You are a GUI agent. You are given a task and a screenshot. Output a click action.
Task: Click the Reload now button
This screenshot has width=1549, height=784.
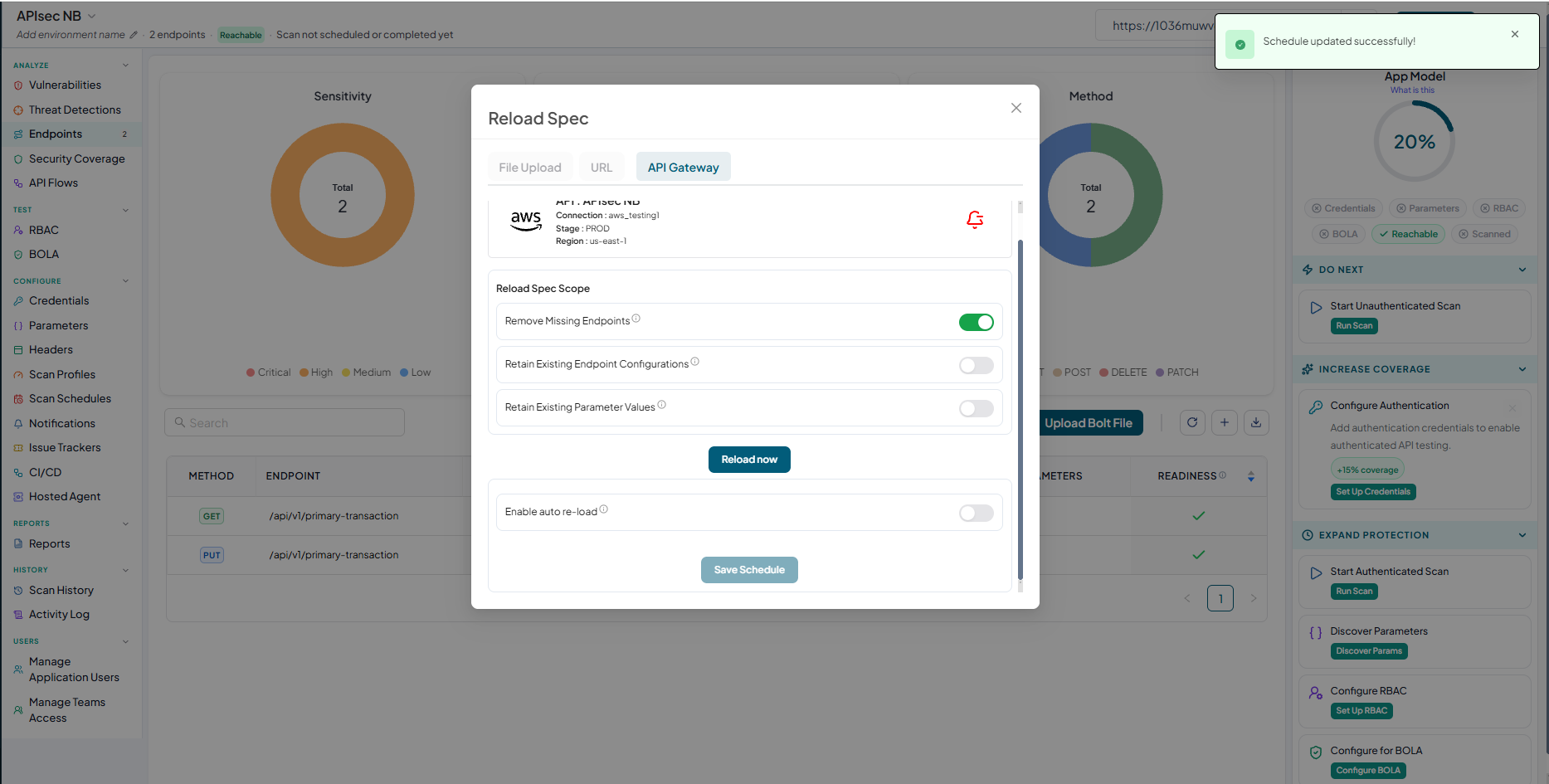[x=749, y=460]
